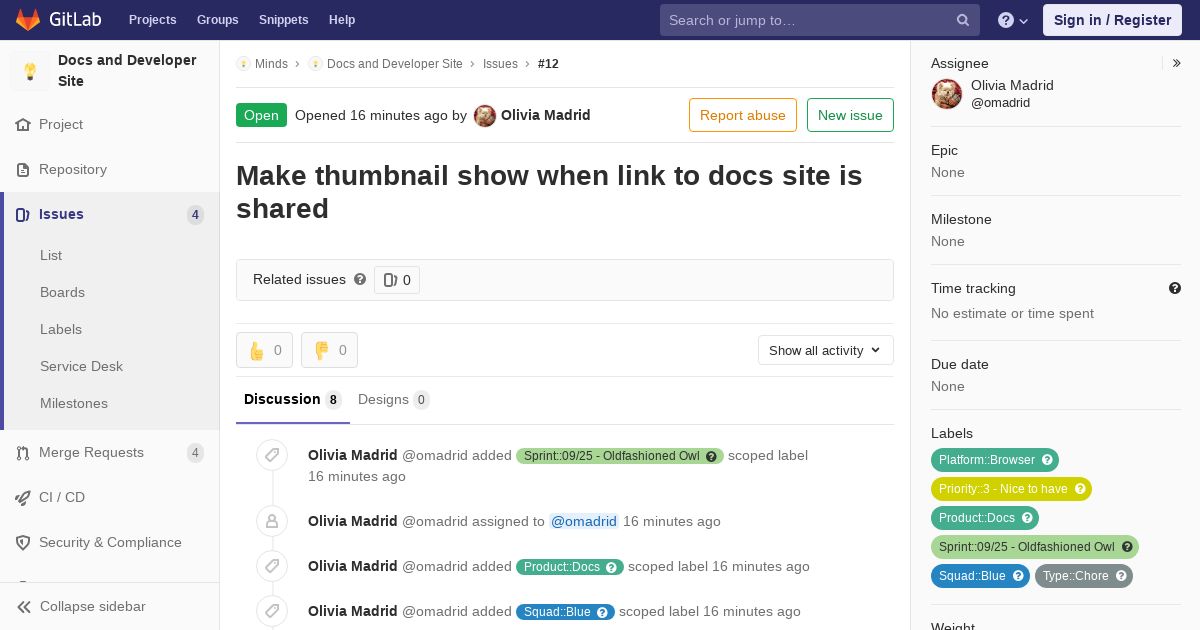This screenshot has width=1200, height=630.
Task: Collapse the left sidebar
Action: point(110,606)
